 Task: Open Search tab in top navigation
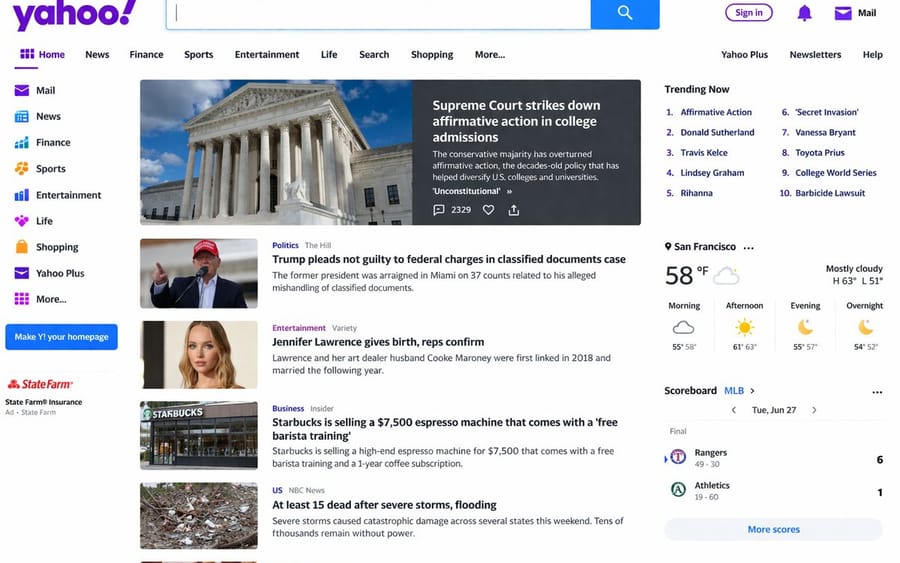click(374, 55)
